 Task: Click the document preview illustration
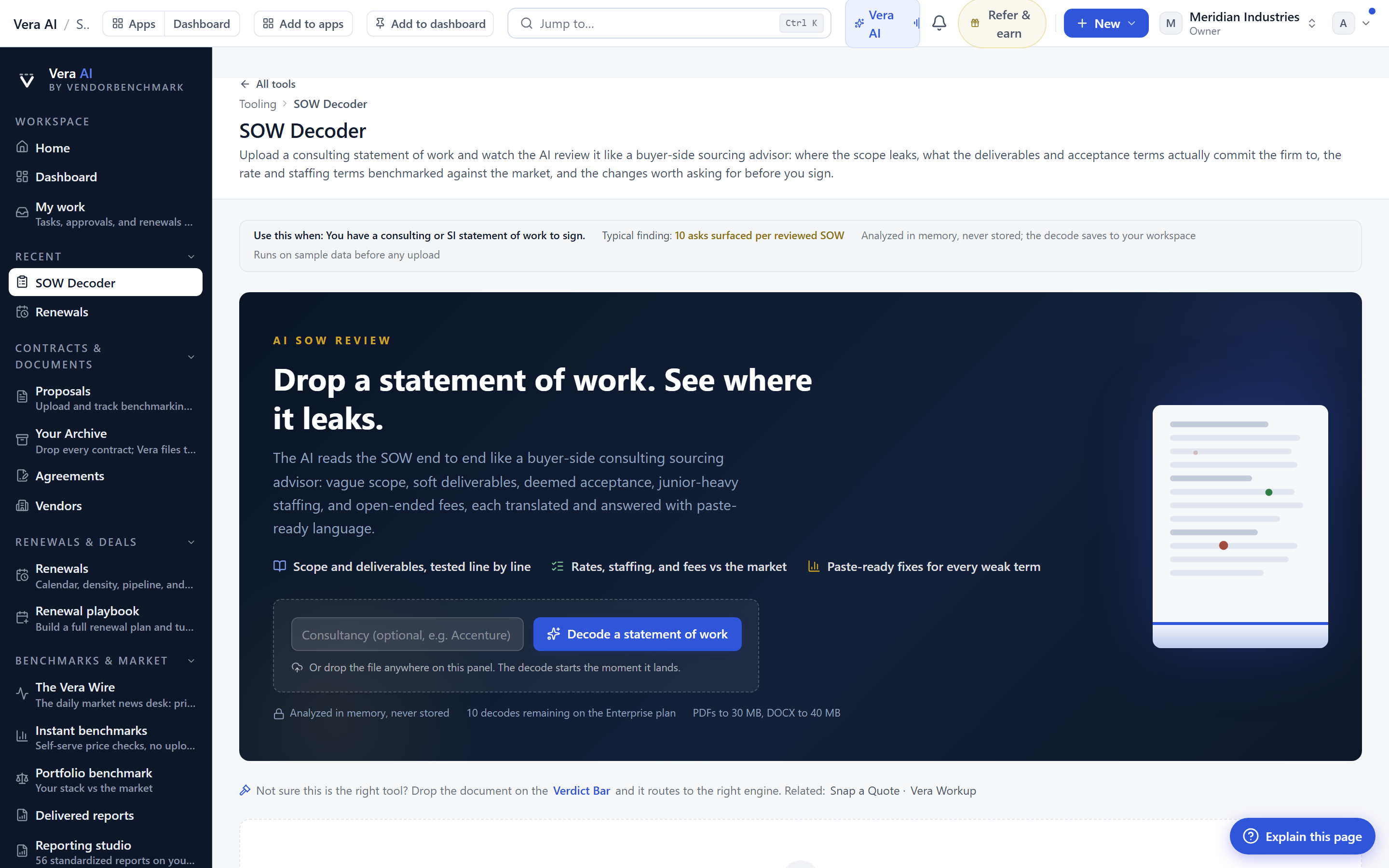click(1240, 527)
